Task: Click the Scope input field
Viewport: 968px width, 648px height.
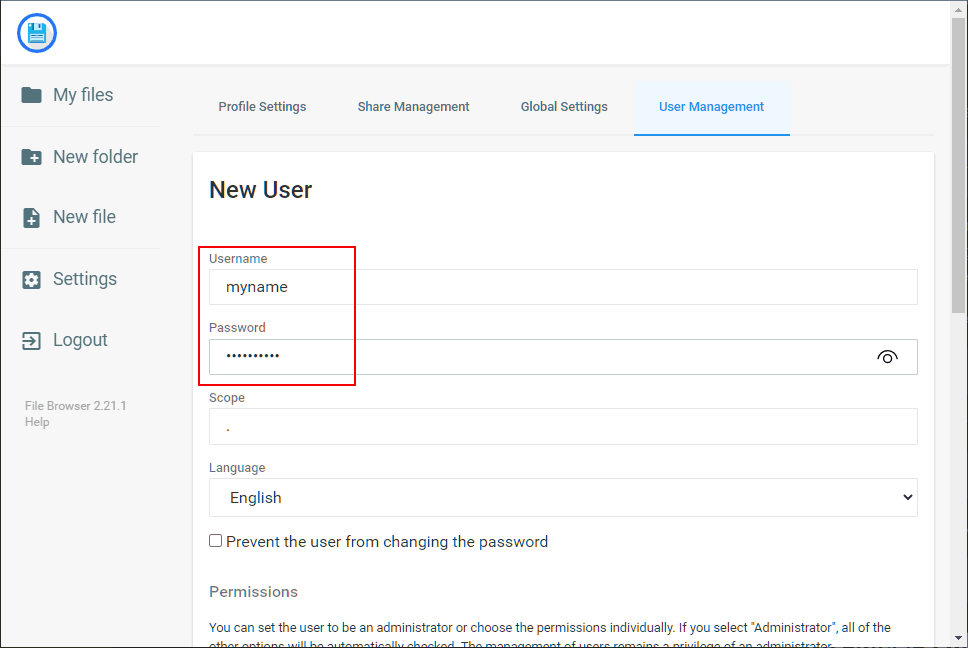Action: [563, 427]
